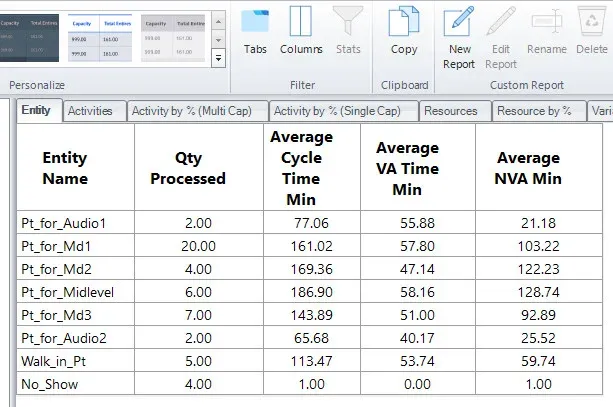
Task: Select the Pt_for_Md1 entity cell
Action: [x=75, y=246]
